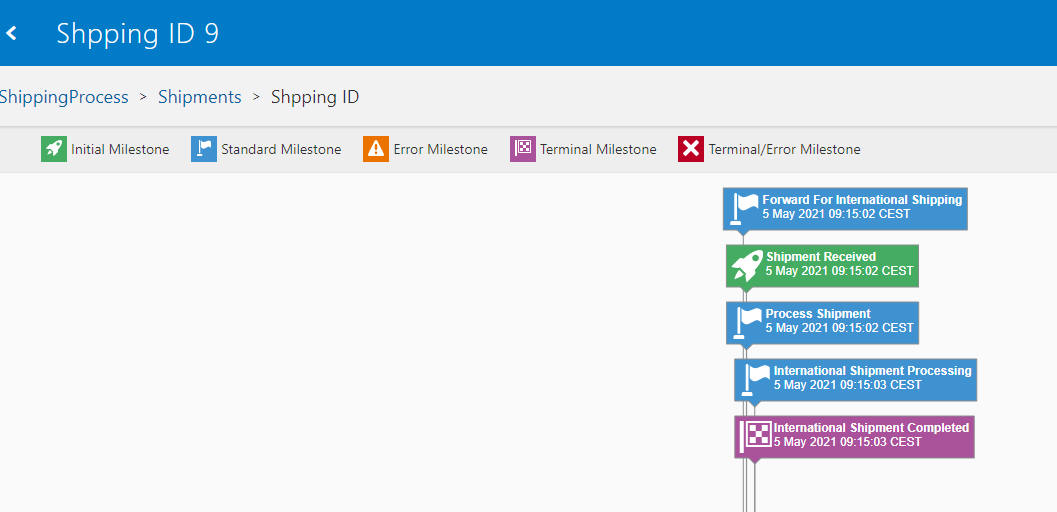
Task: Click the blue flag Standard Milestone legend icon
Action: click(204, 149)
